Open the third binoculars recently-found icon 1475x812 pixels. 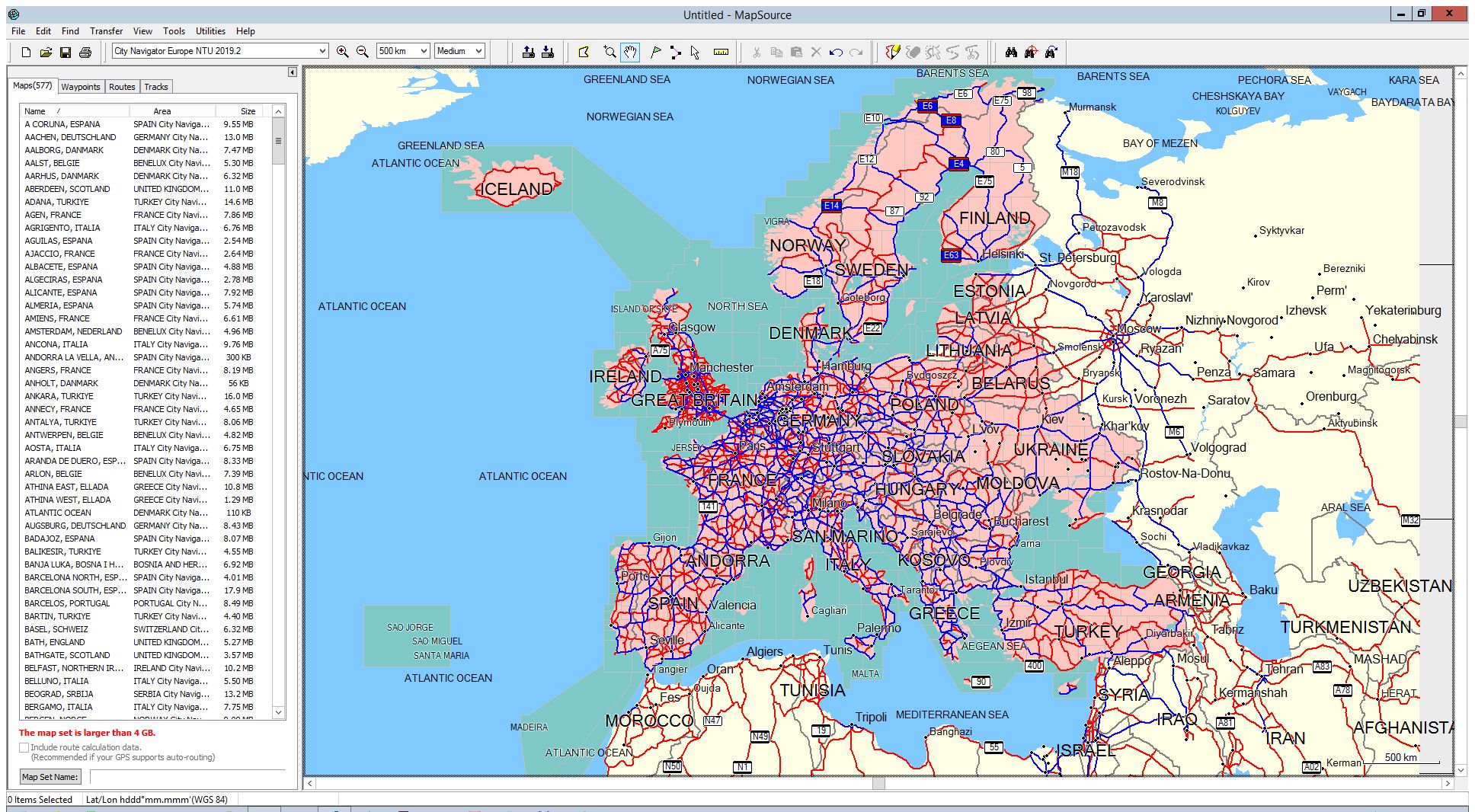click(1051, 52)
